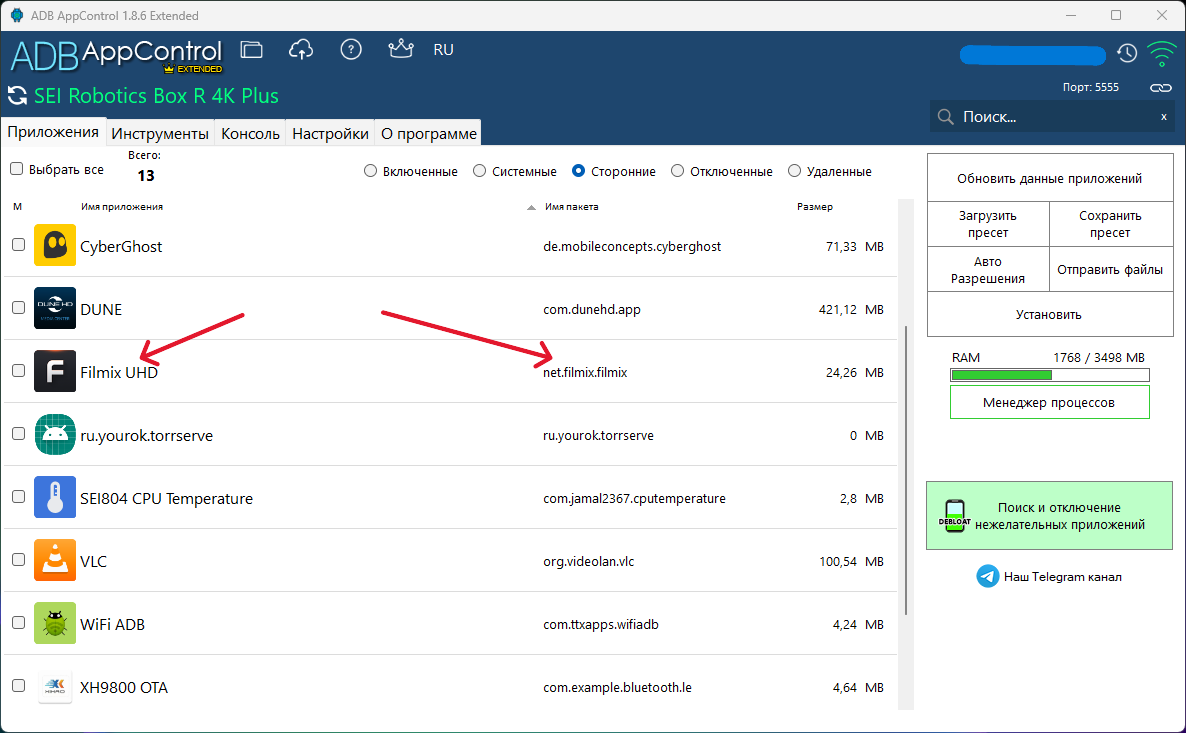Click into the 'Поиск...' search field
The height and width of the screenshot is (733, 1186).
pyautogui.click(x=1054, y=116)
